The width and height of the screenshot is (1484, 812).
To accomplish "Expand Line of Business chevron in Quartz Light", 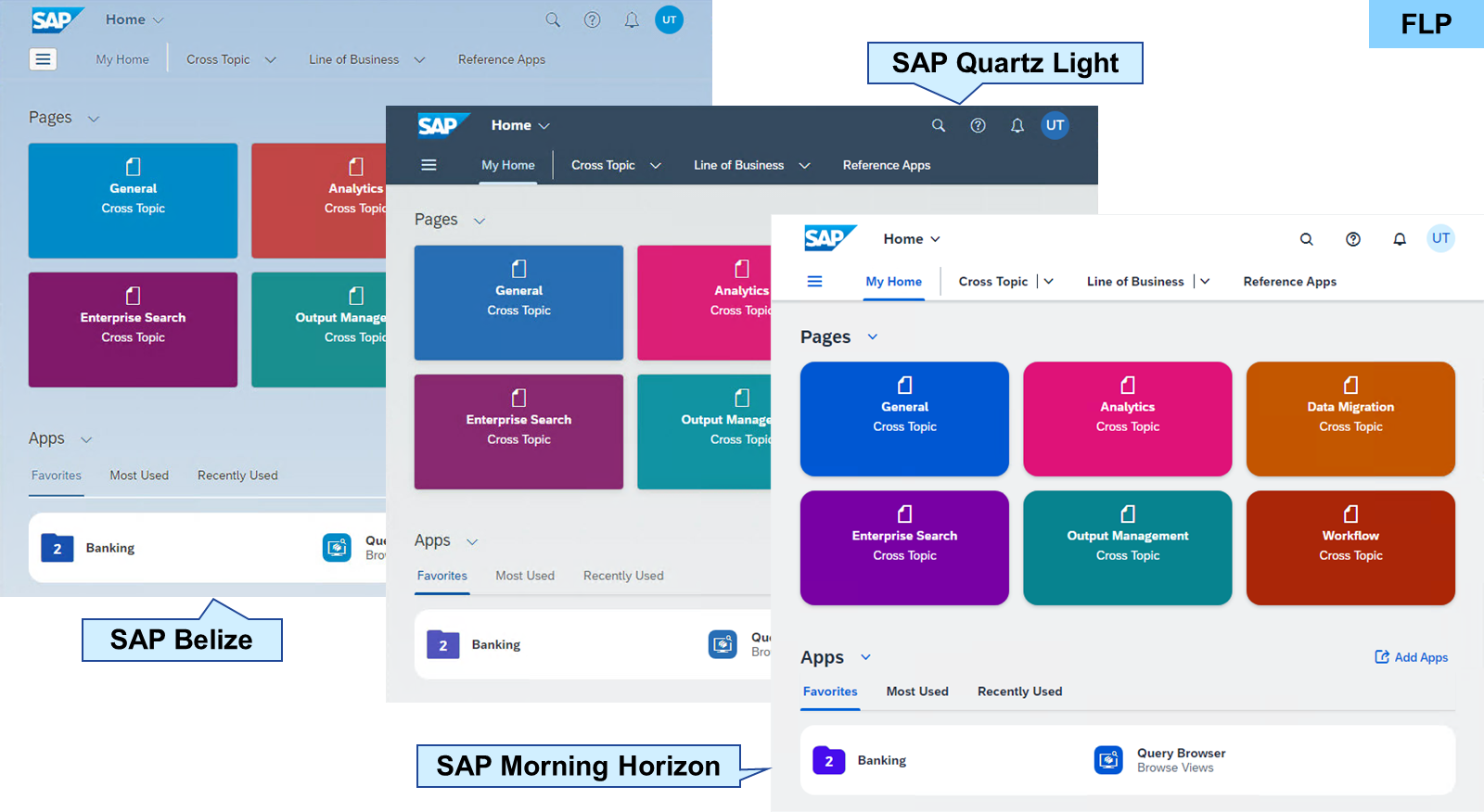I will [x=804, y=165].
